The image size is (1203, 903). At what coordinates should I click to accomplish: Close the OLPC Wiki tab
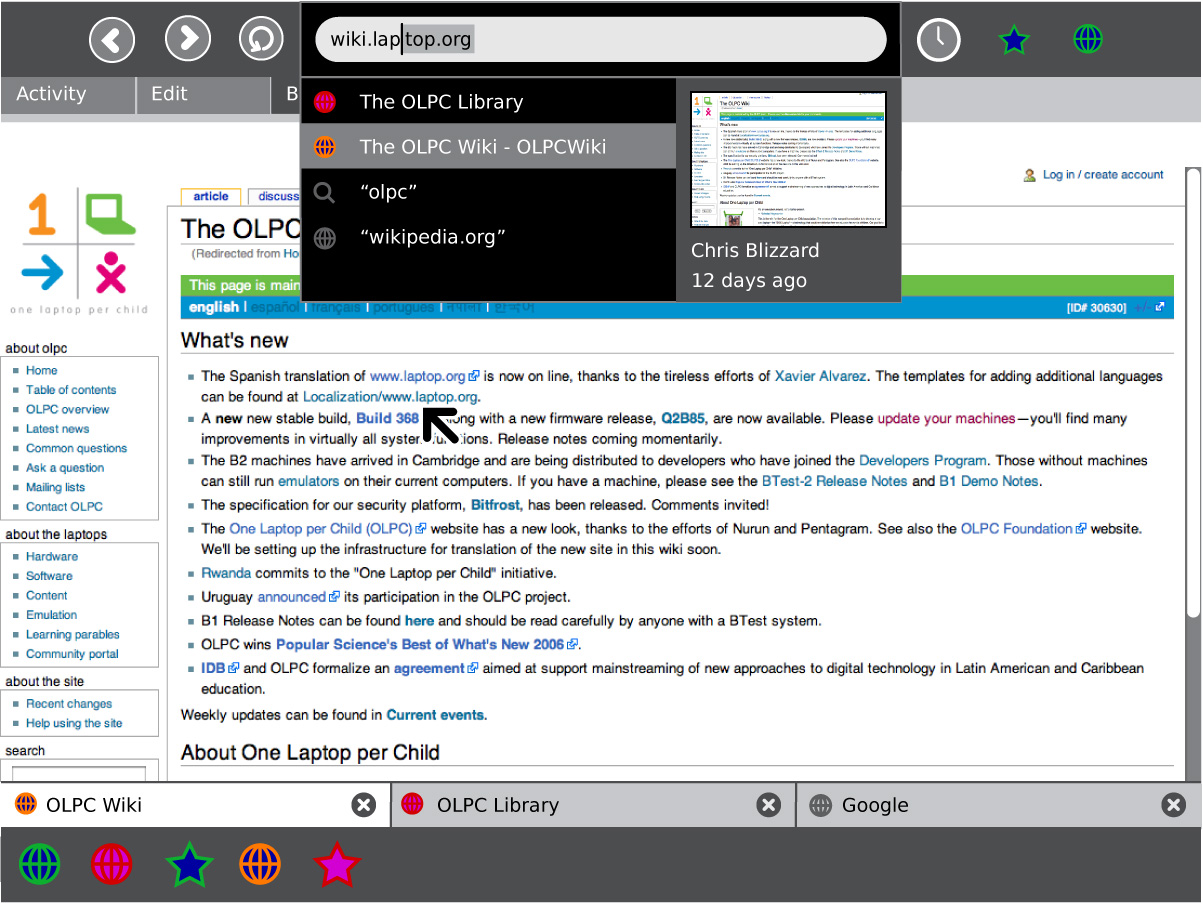tap(364, 805)
